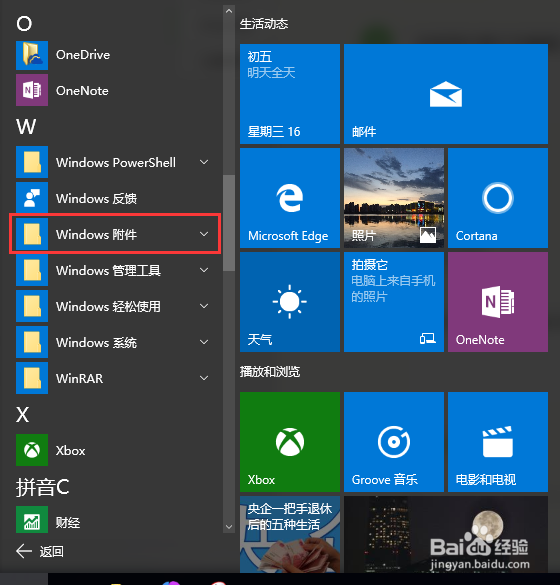Viewport: 560px width, 585px height.
Task: Click the letter O group header
Action: point(24,24)
